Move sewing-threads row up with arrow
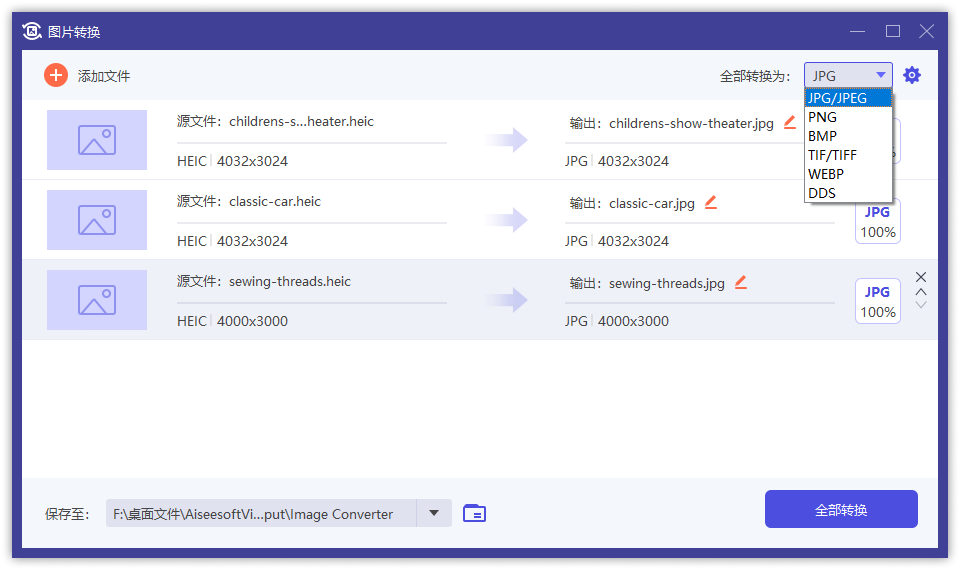 point(921,292)
